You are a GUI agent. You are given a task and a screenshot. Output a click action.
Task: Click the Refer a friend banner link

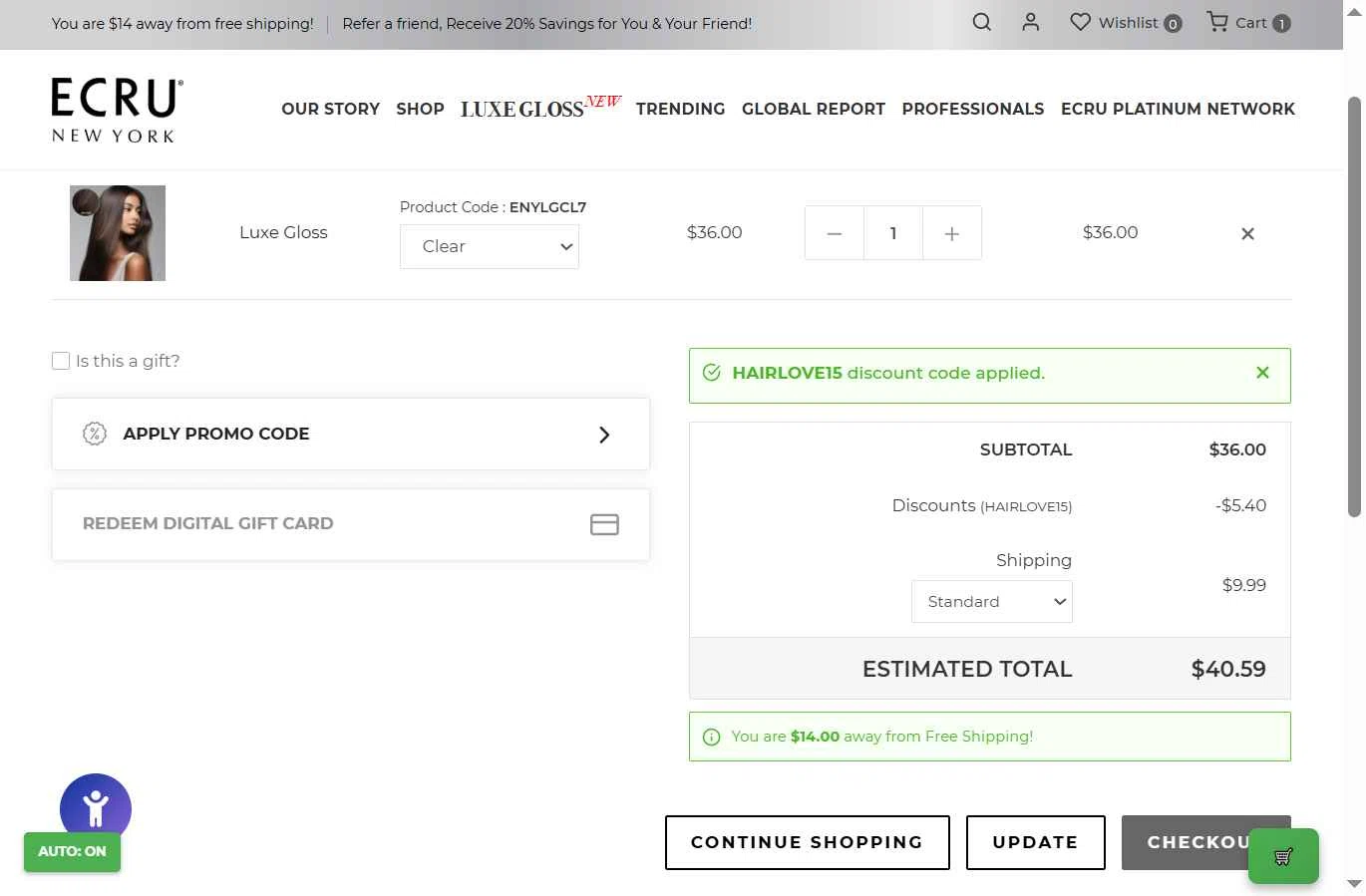point(546,24)
